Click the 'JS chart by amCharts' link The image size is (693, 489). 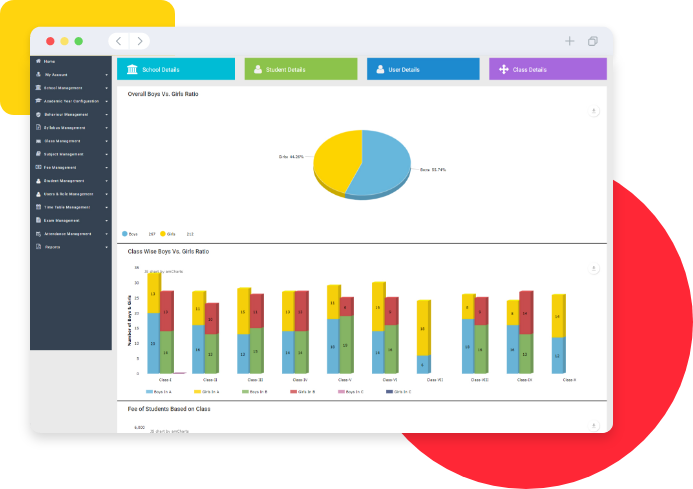[x=164, y=271]
